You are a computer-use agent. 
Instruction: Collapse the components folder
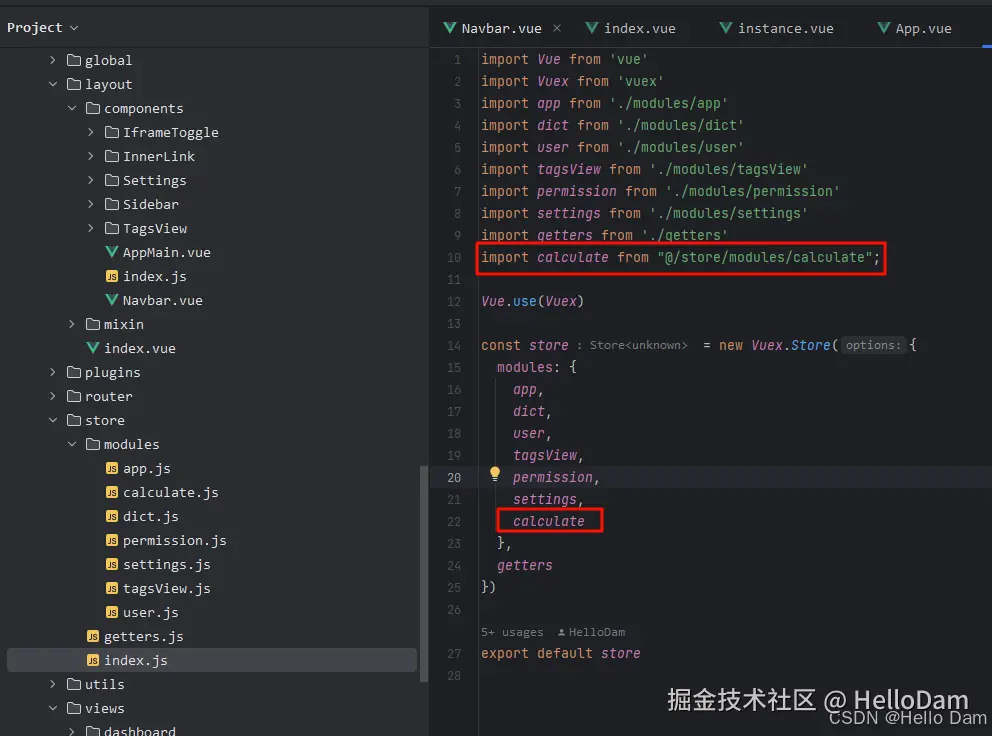(x=72, y=108)
